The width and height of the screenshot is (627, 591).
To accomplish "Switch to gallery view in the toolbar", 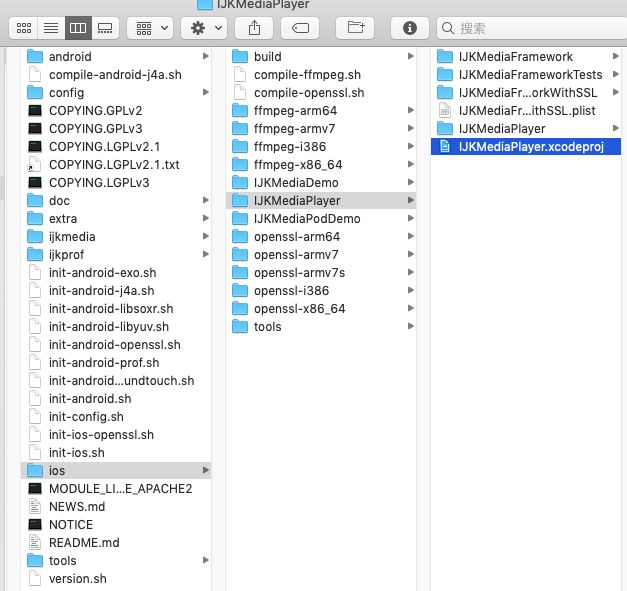I will click(x=105, y=28).
